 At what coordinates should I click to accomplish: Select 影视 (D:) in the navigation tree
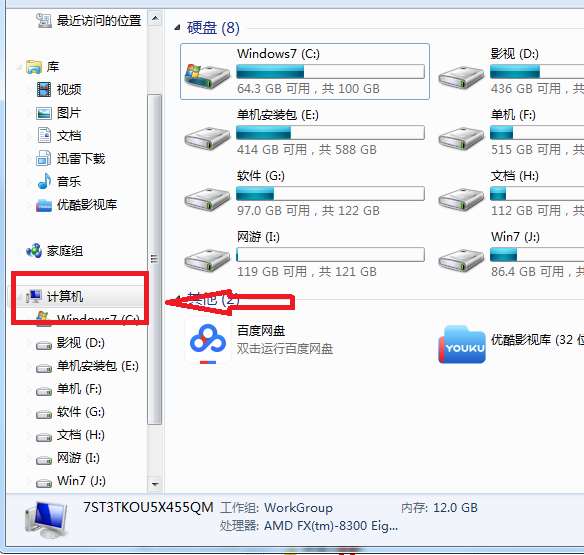[80, 343]
